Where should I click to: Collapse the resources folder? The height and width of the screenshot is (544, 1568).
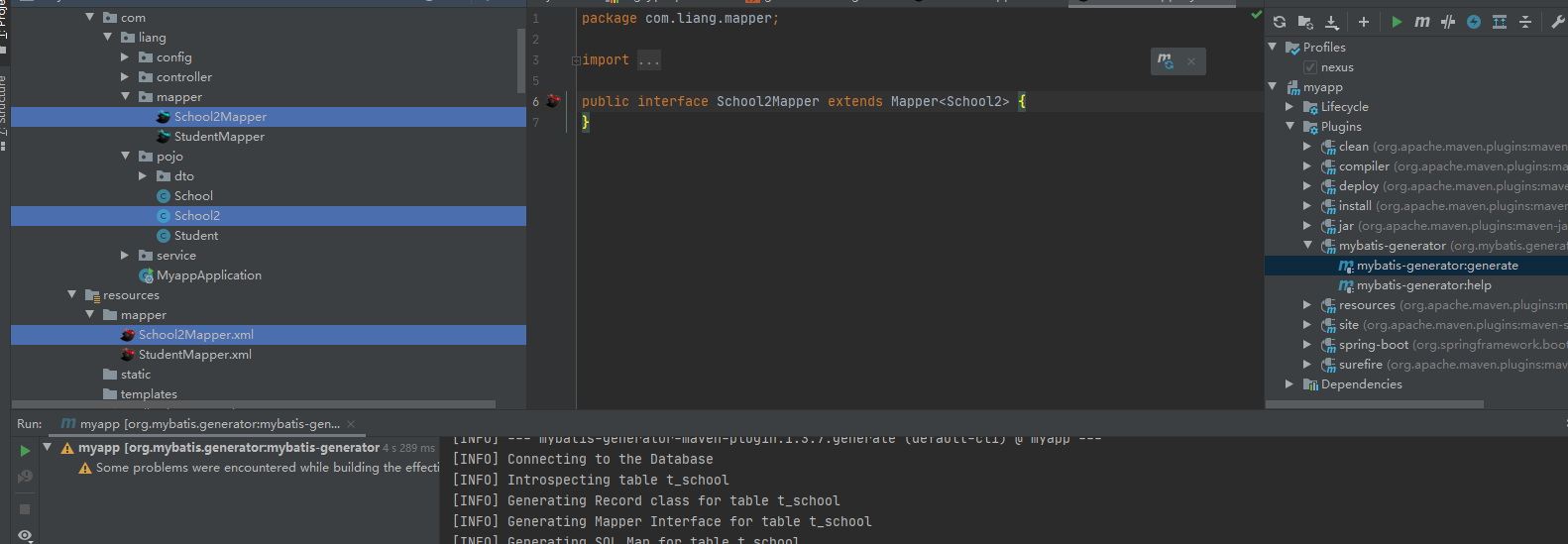click(71, 294)
